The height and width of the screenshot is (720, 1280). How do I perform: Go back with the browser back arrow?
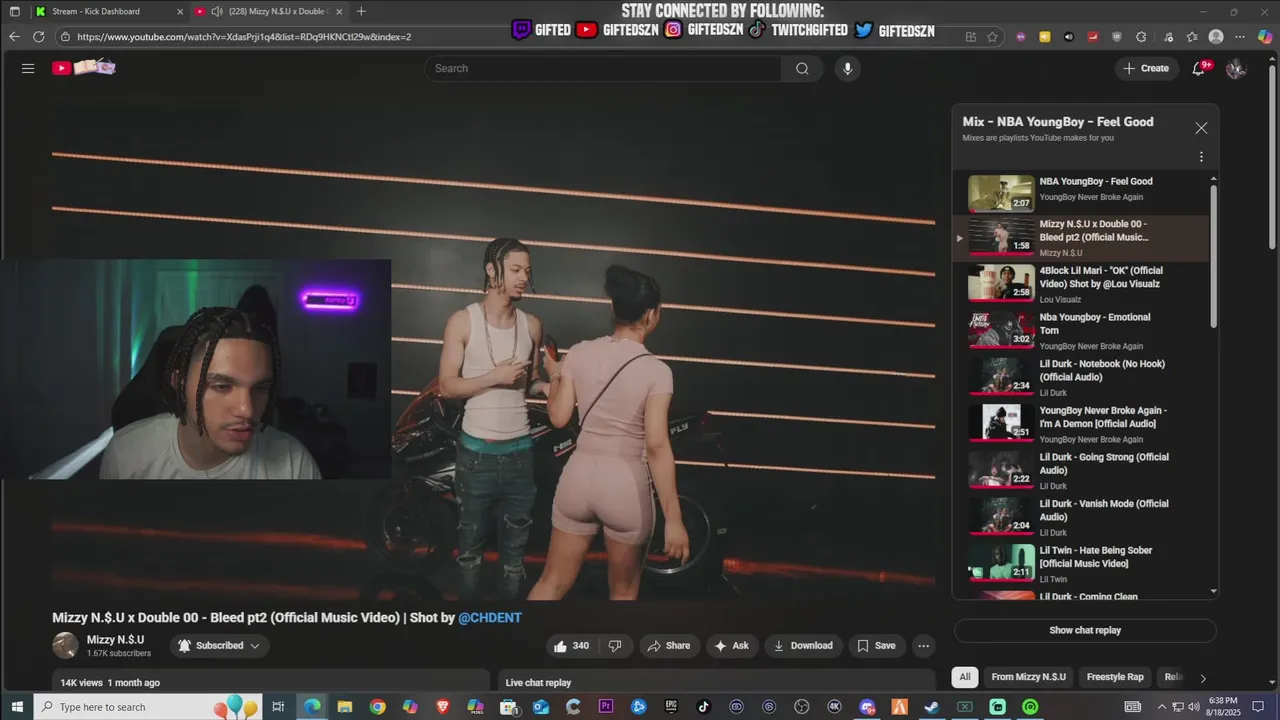point(14,36)
